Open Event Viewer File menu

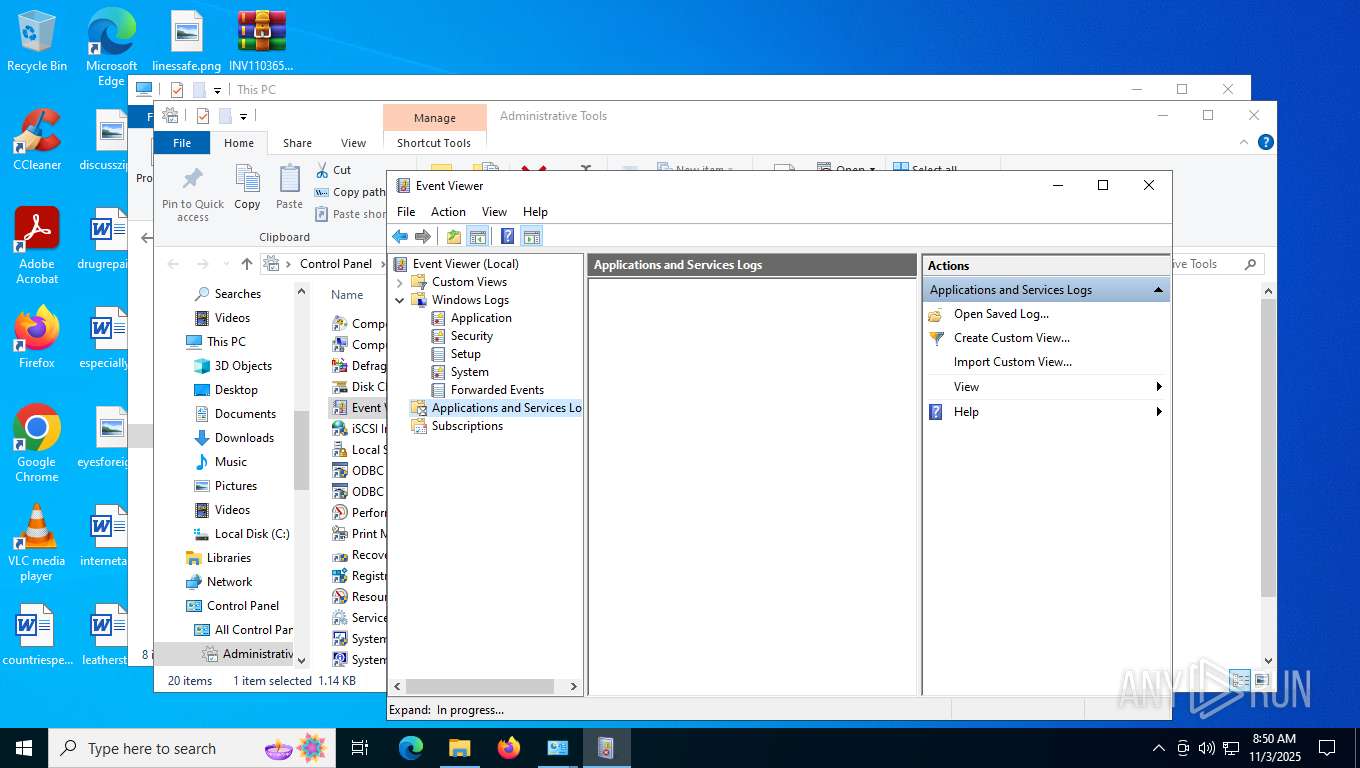coord(406,212)
